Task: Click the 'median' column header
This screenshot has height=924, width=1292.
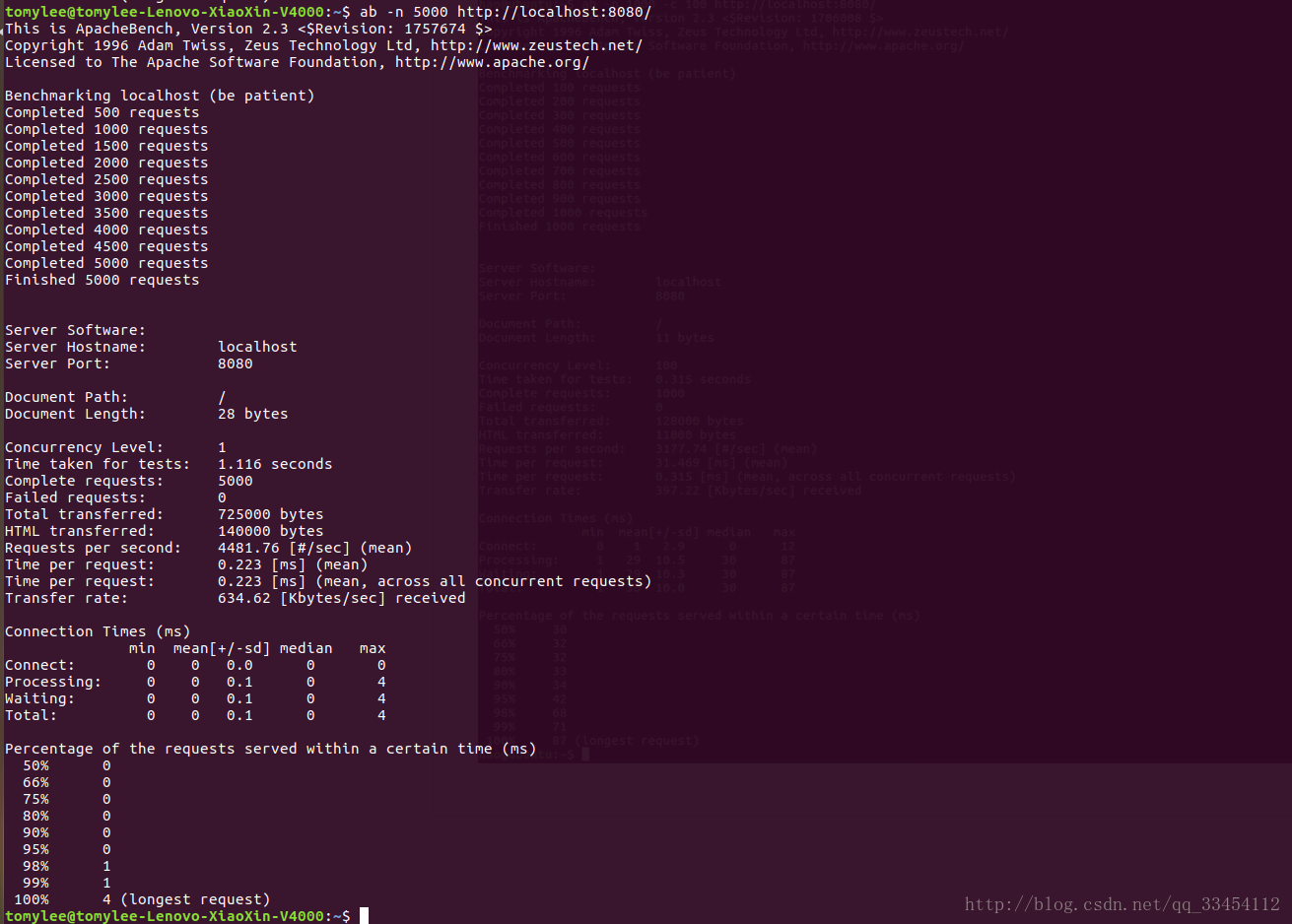Action: (306, 648)
